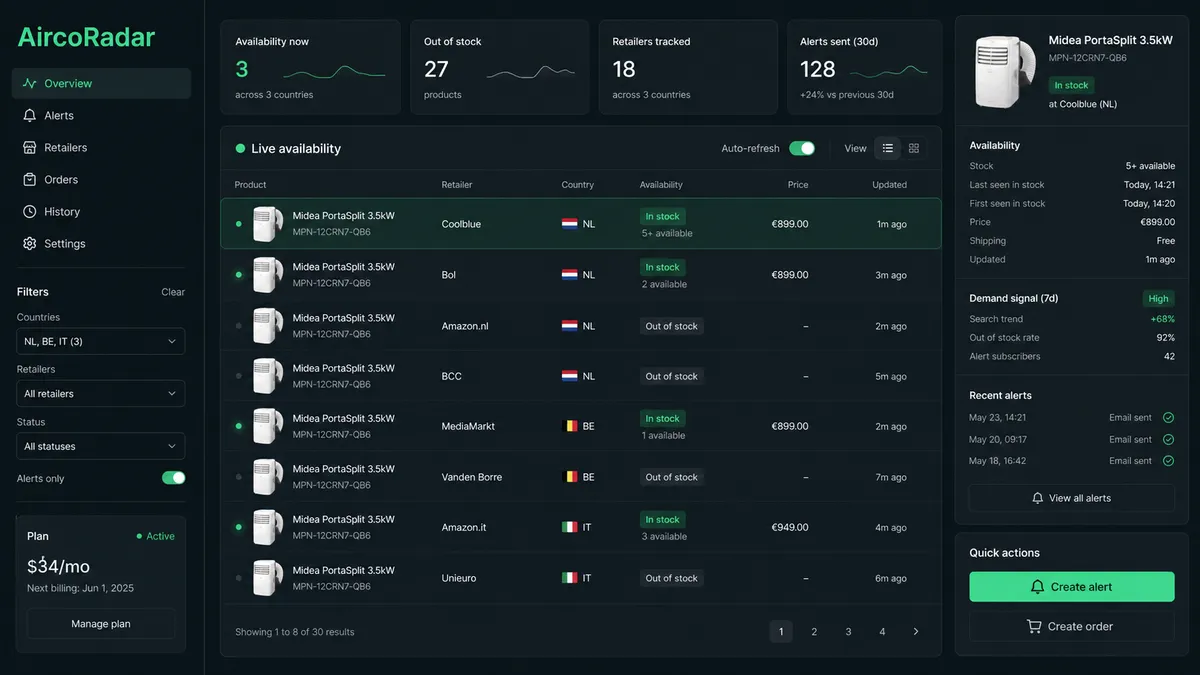Go to Orders in the sidebar
The width and height of the screenshot is (1200, 675).
click(x=101, y=179)
